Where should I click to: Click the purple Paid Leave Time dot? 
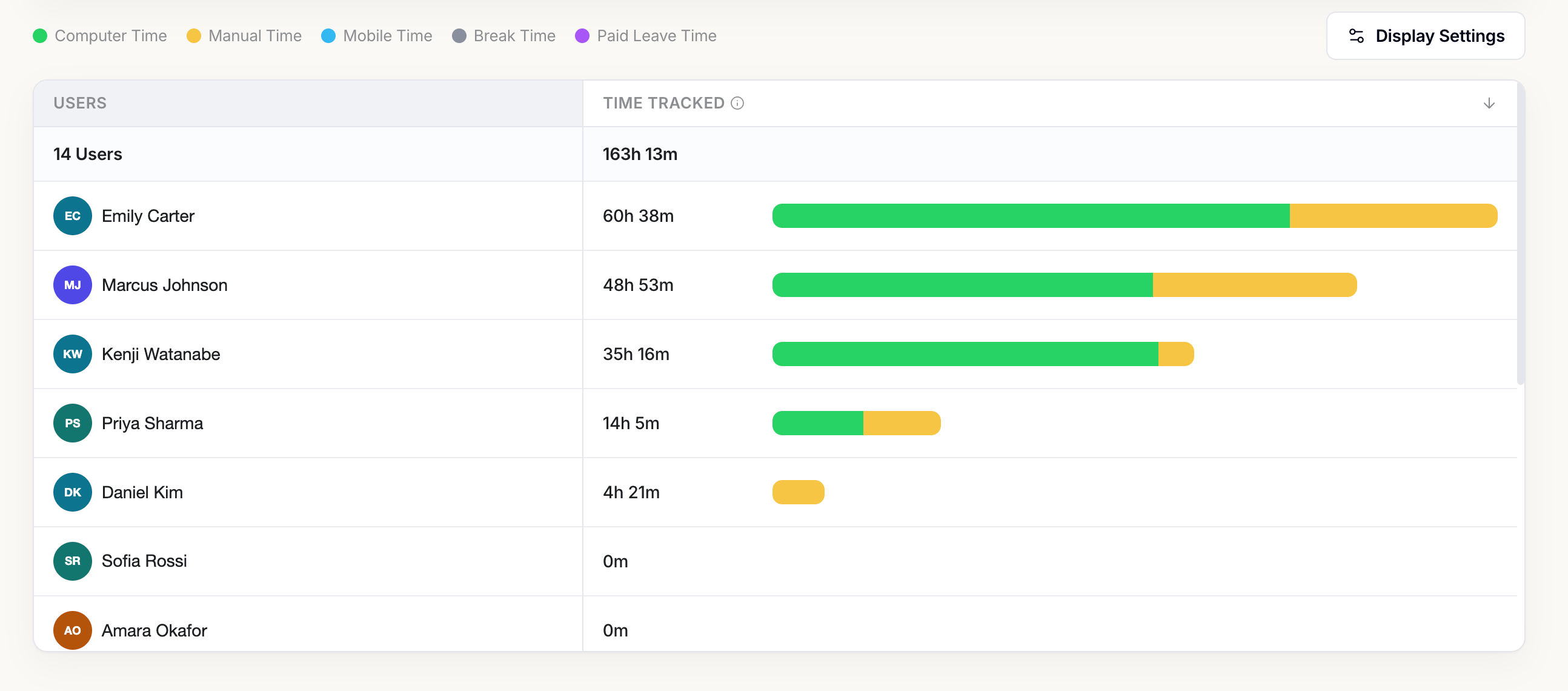582,36
